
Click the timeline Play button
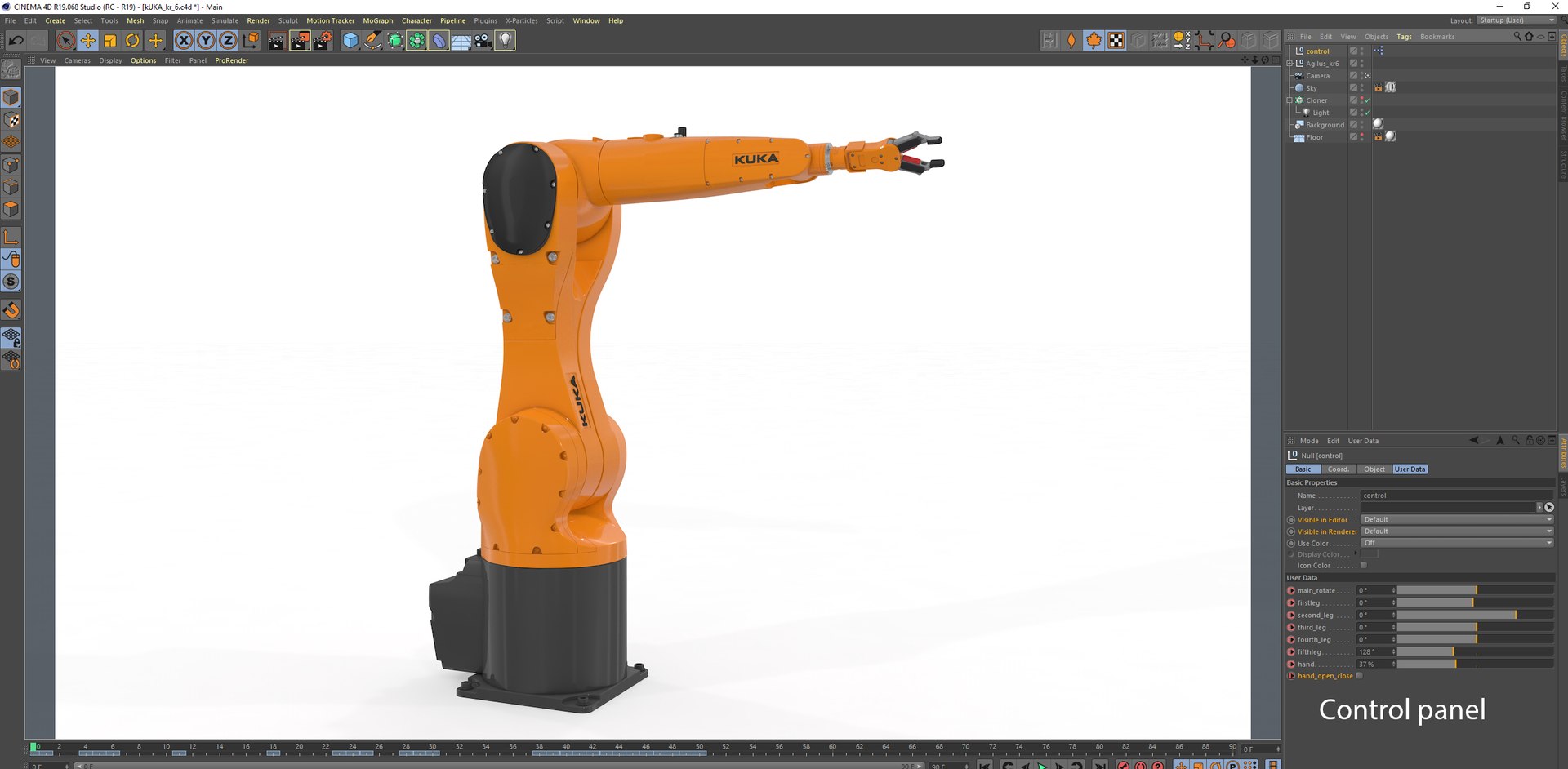pyautogui.click(x=1042, y=765)
